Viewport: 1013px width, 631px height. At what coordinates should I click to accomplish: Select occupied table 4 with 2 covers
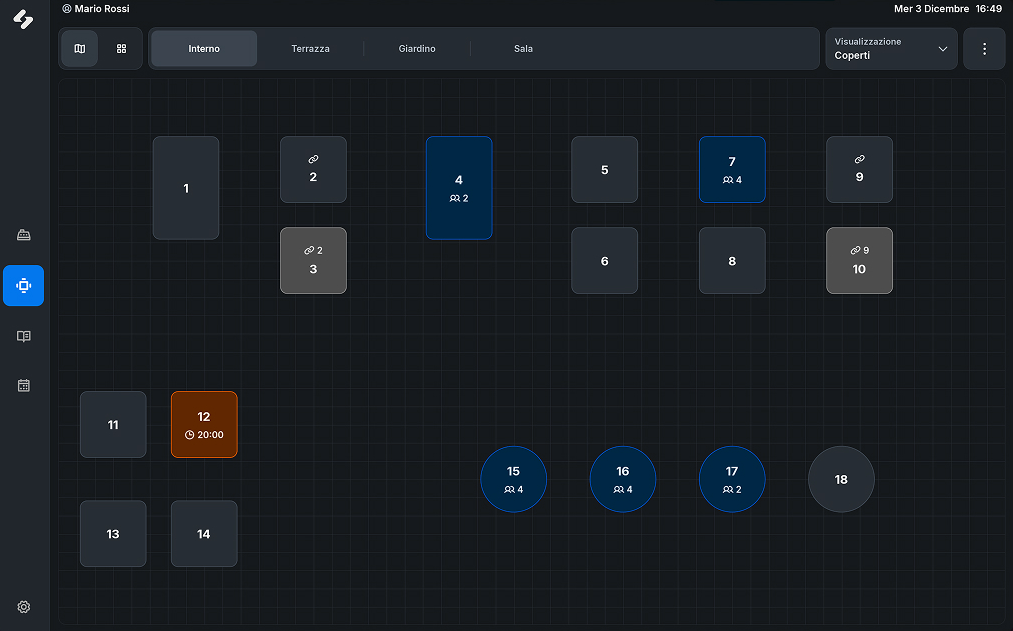459,188
